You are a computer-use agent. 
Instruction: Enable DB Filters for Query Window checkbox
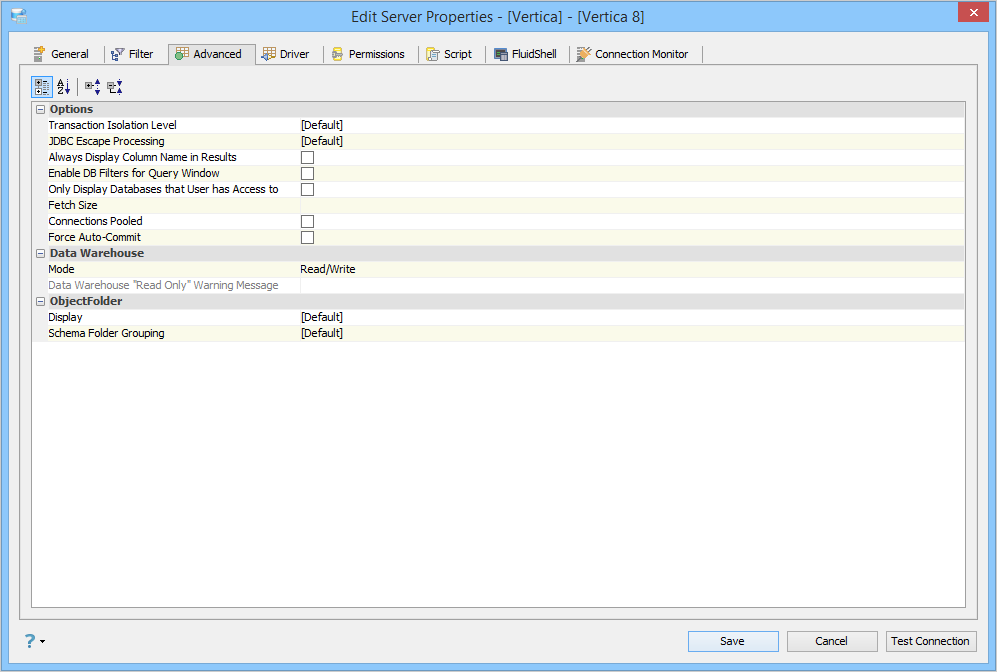pos(307,174)
